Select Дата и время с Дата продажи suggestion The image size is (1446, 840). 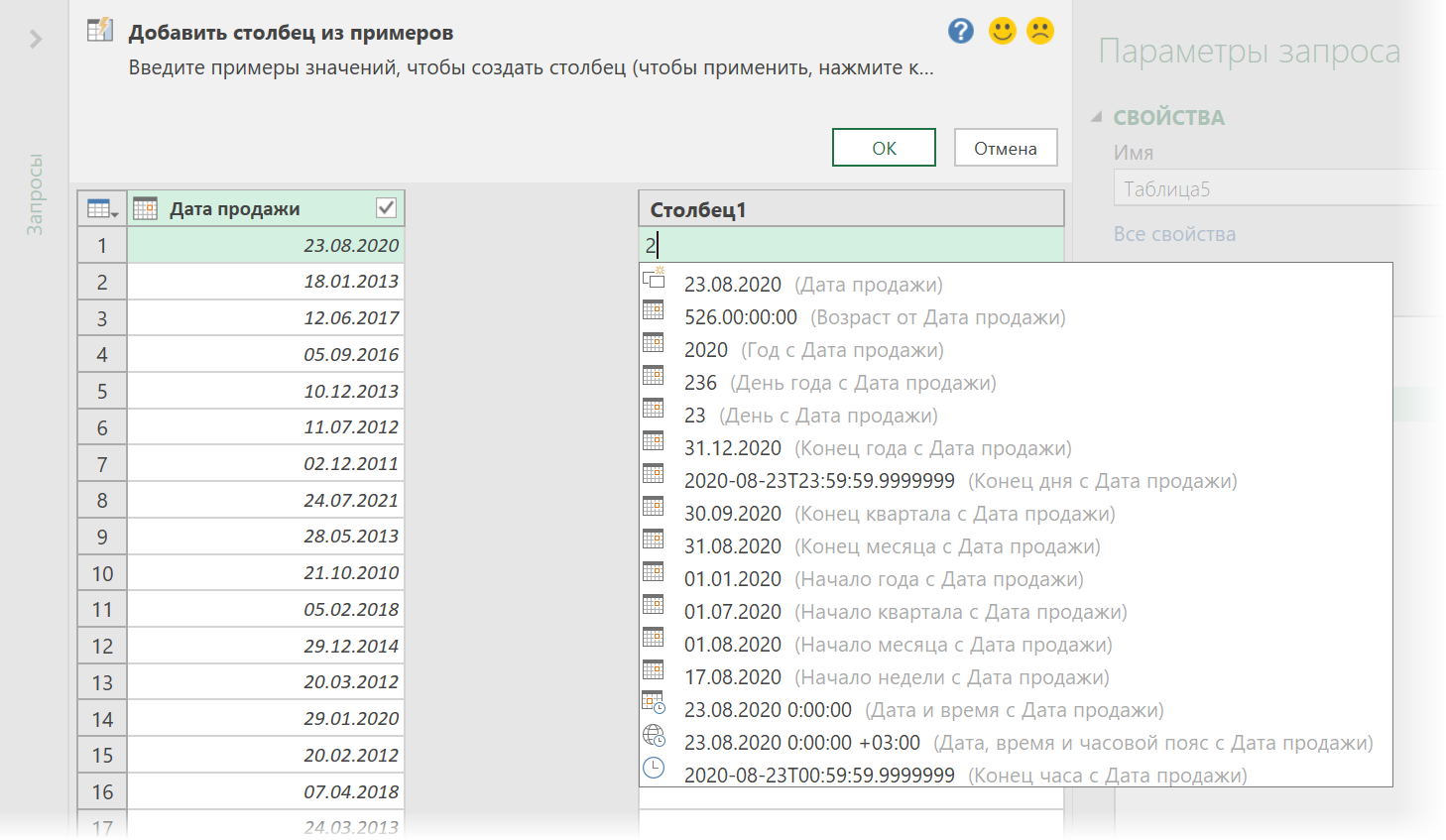(x=1016, y=710)
